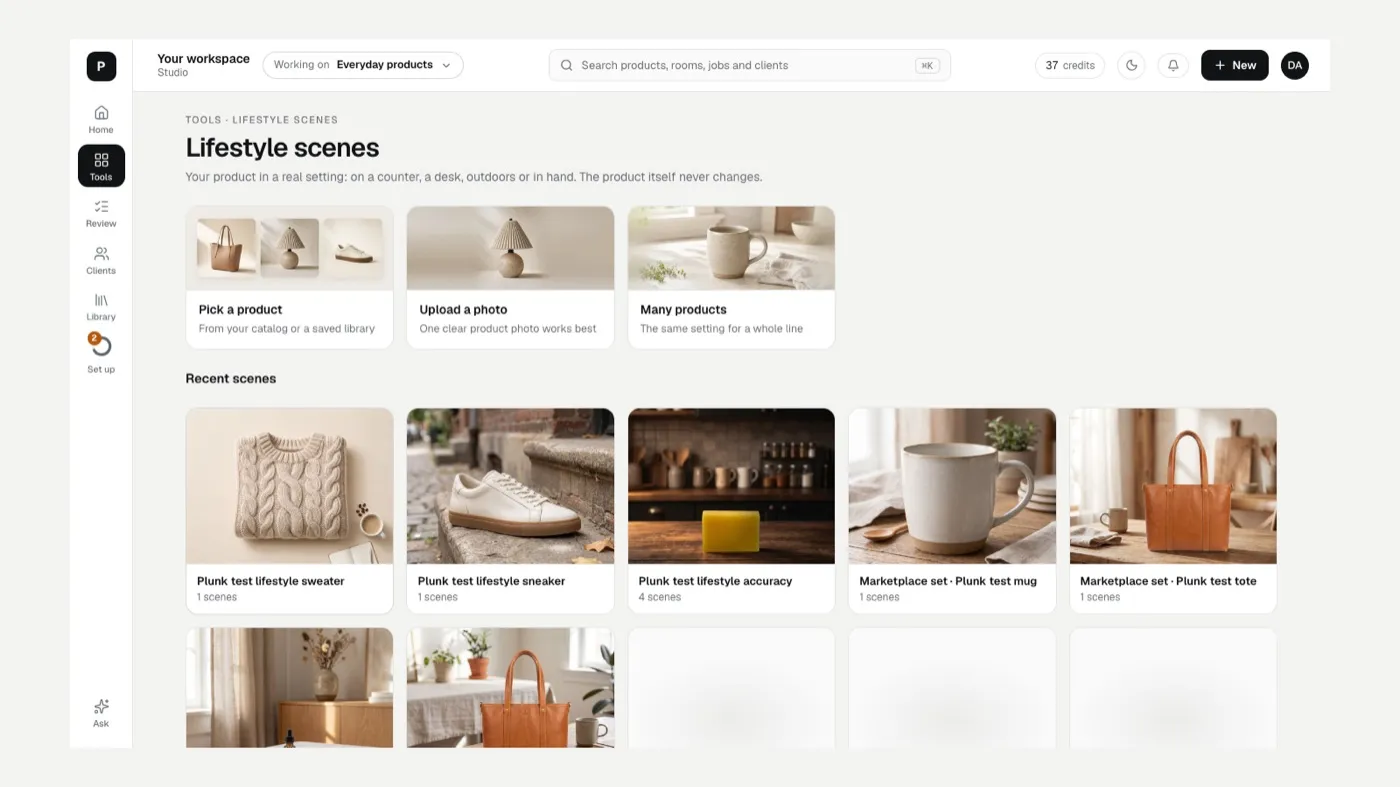Open the DA user avatar menu

tap(1295, 65)
